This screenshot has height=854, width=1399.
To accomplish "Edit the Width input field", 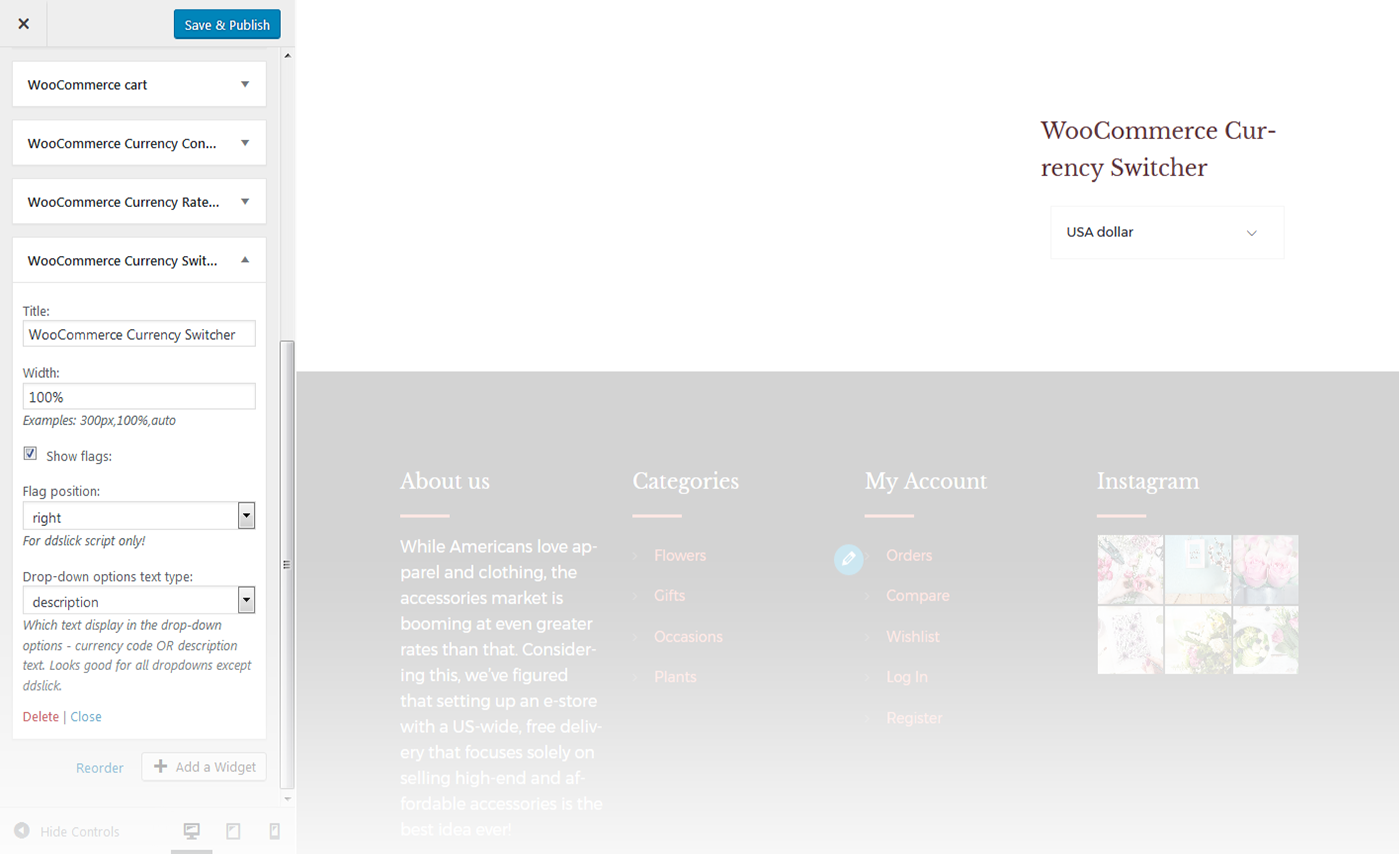I will click(139, 396).
